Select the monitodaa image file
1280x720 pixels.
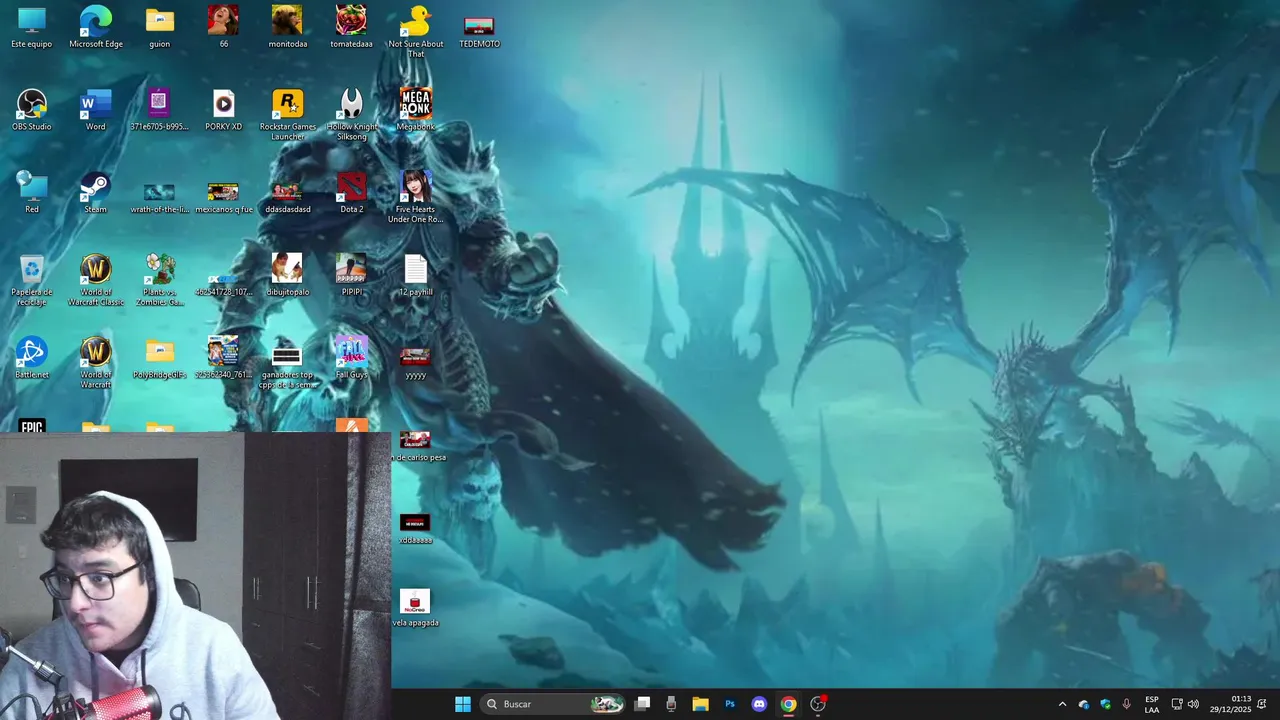(x=287, y=27)
